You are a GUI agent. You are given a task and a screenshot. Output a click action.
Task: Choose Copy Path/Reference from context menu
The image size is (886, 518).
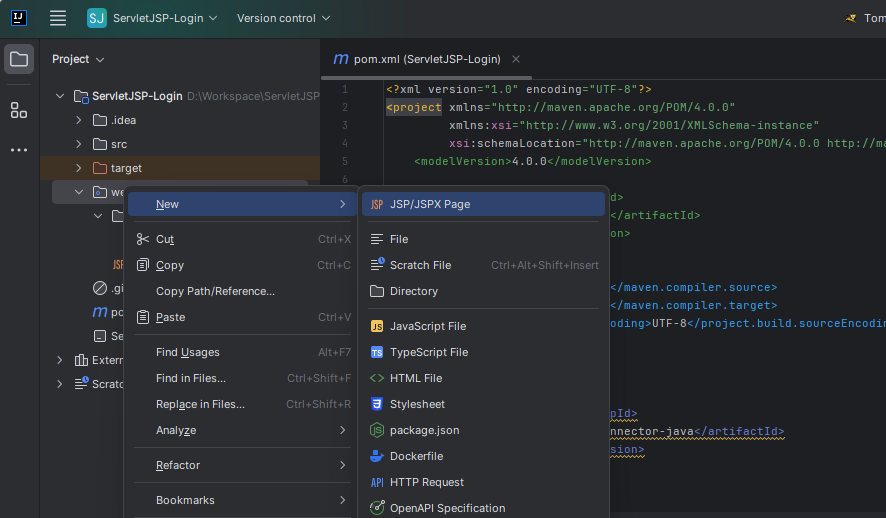215,291
